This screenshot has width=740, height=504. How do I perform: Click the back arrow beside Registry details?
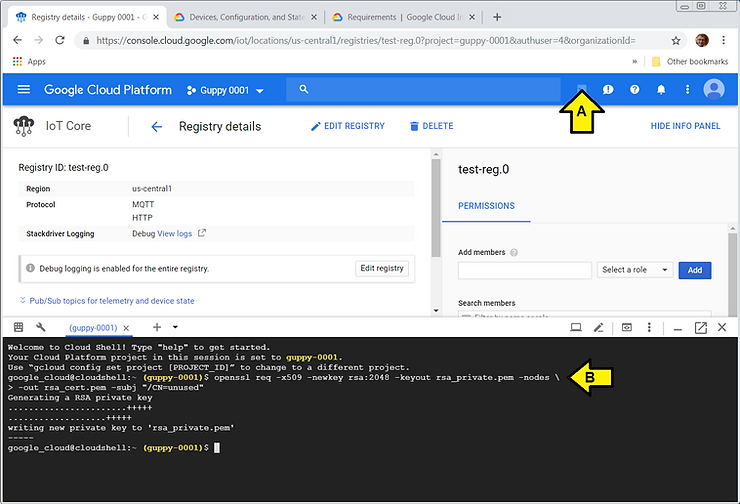[156, 127]
